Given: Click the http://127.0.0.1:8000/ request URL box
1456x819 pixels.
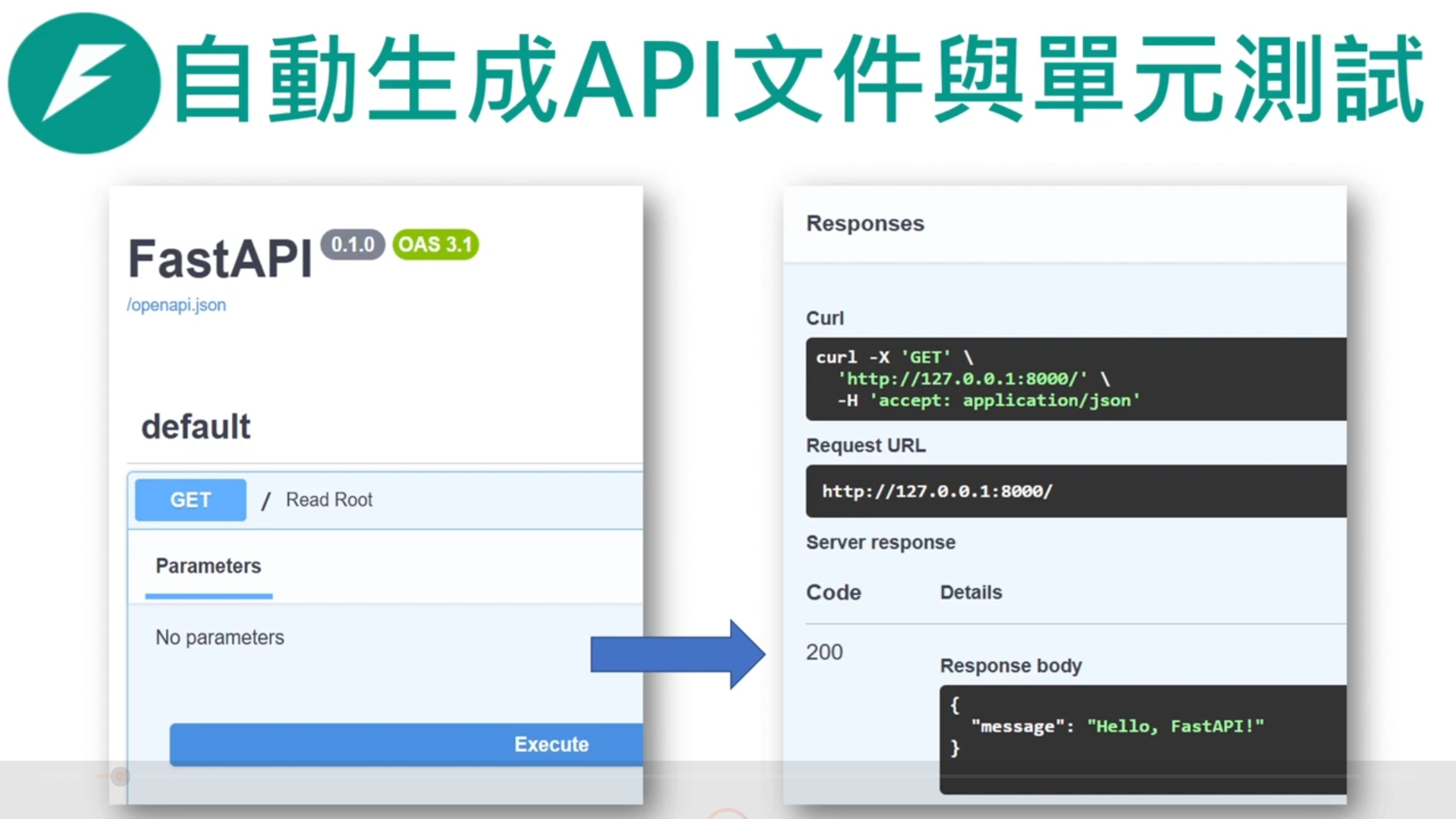Looking at the screenshot, I should pyautogui.click(x=1076, y=491).
